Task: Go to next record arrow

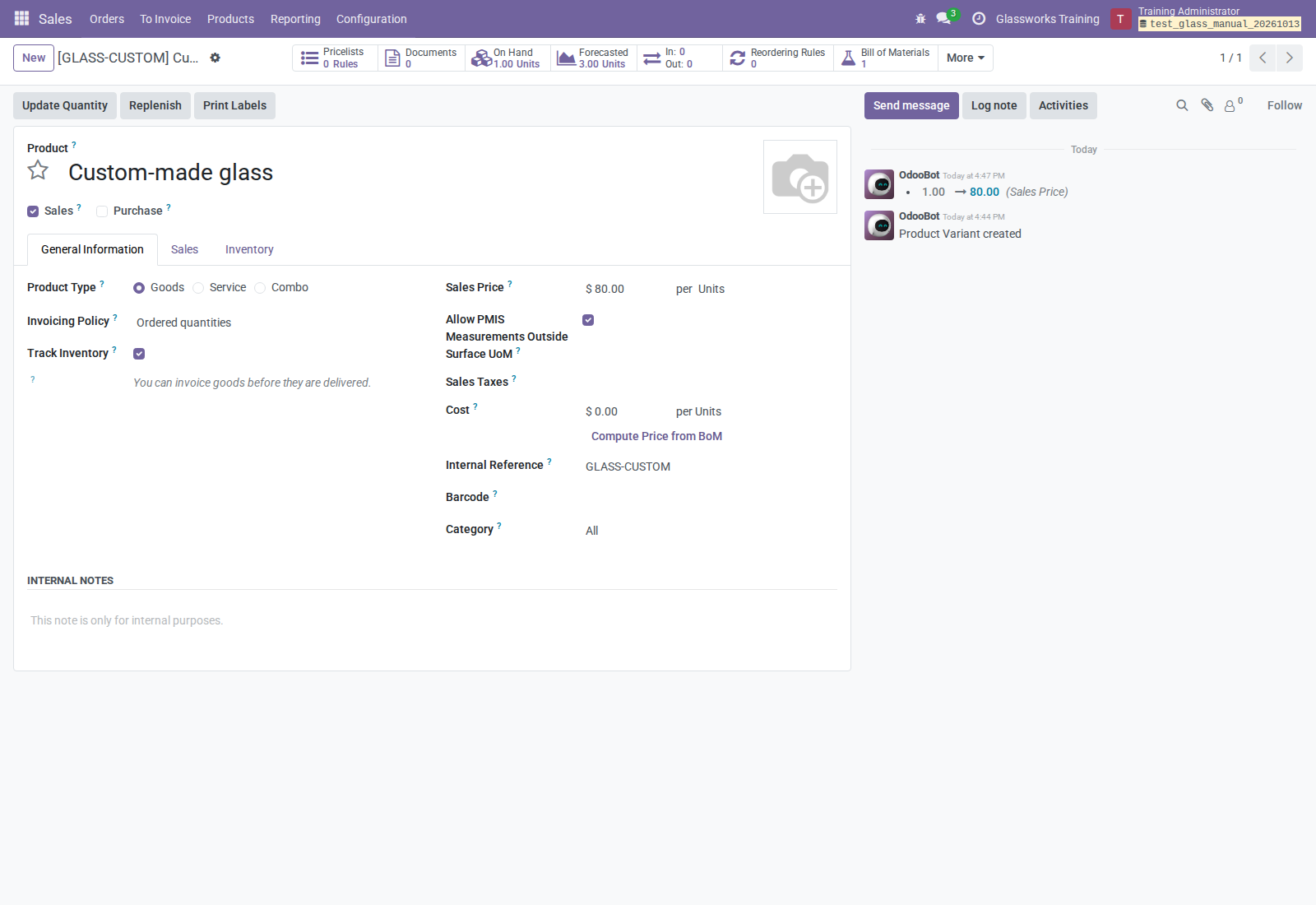Action: tap(1290, 58)
